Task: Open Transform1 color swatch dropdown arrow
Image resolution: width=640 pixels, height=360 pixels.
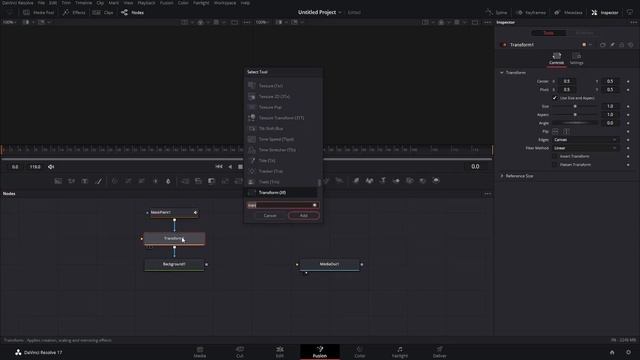Action: (590, 44)
